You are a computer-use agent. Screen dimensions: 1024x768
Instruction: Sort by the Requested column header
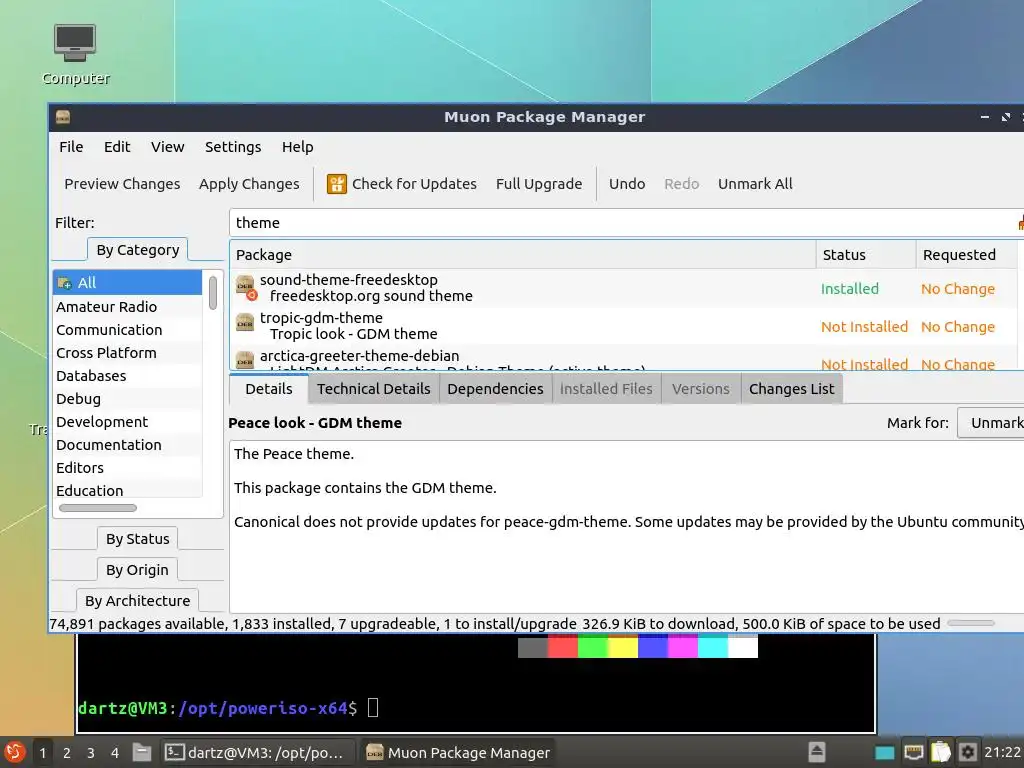click(967, 255)
